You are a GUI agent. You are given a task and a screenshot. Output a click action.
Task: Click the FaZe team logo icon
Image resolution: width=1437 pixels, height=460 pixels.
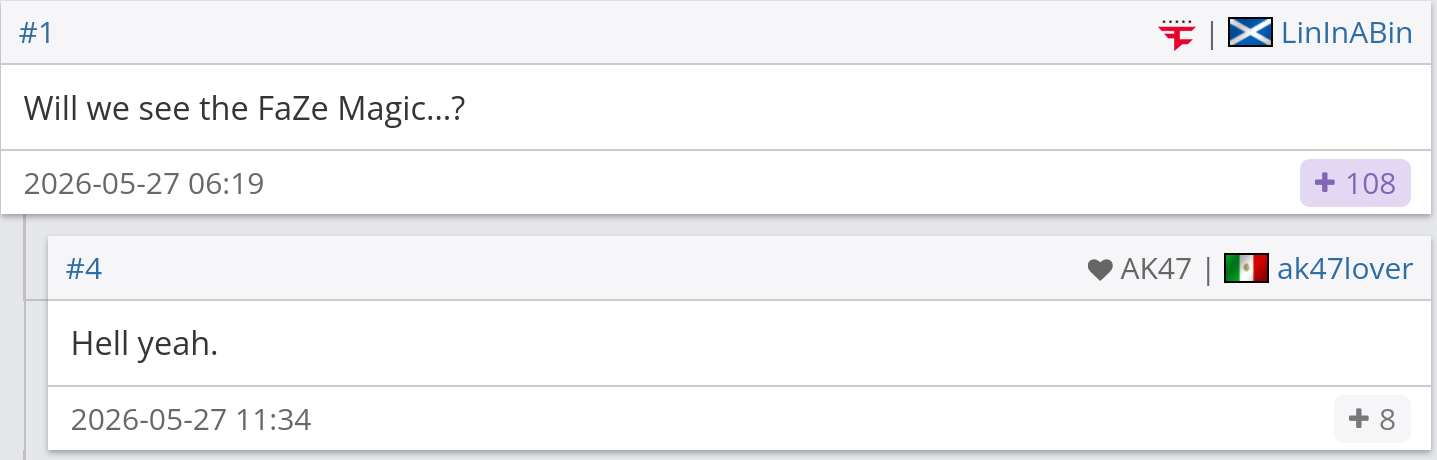pyautogui.click(x=1177, y=34)
